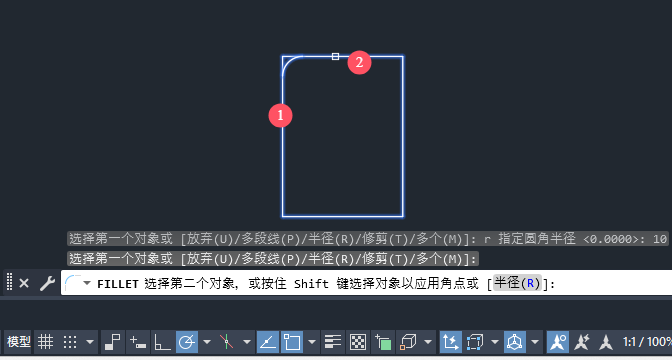Viewport: 672px width, 360px height.
Task: Toggle object snap tracking icon
Action: click(267, 342)
